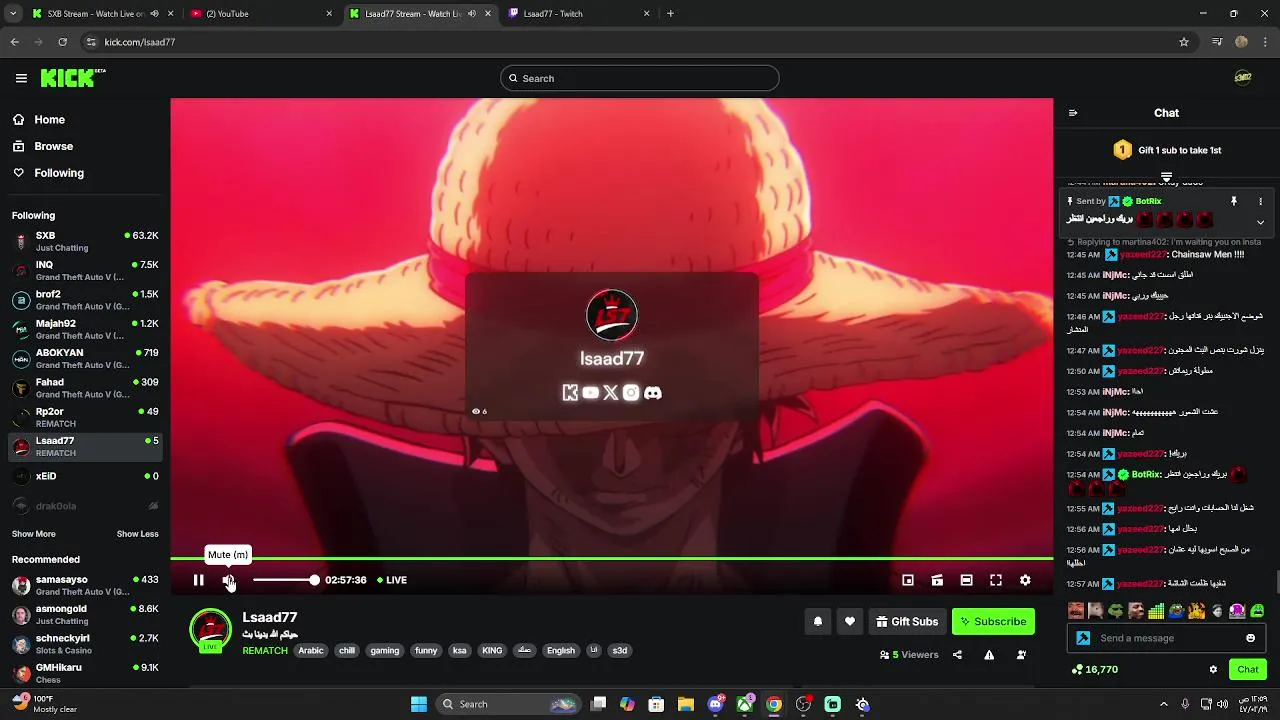
Task: Expand the gift leaderboard handle
Action: click(x=1166, y=177)
